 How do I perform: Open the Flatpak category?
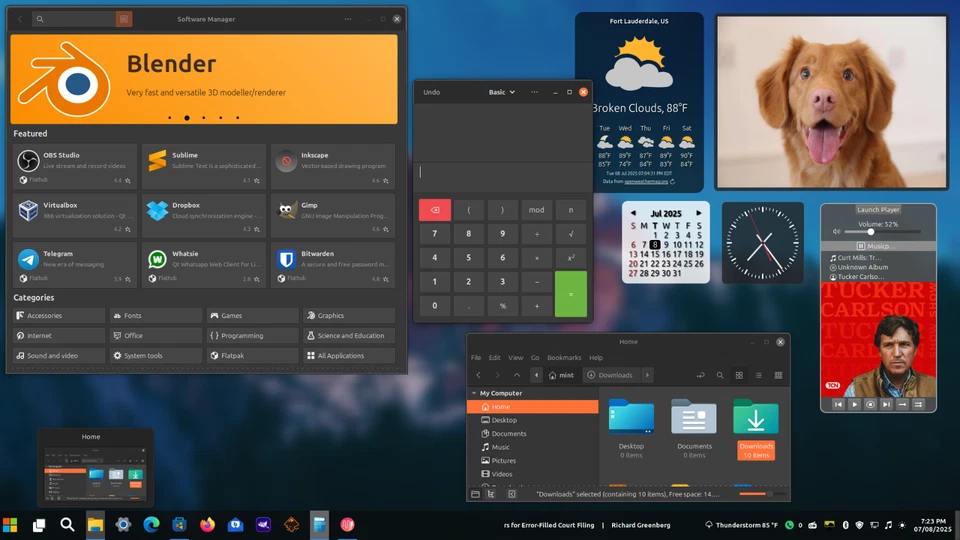tap(252, 355)
